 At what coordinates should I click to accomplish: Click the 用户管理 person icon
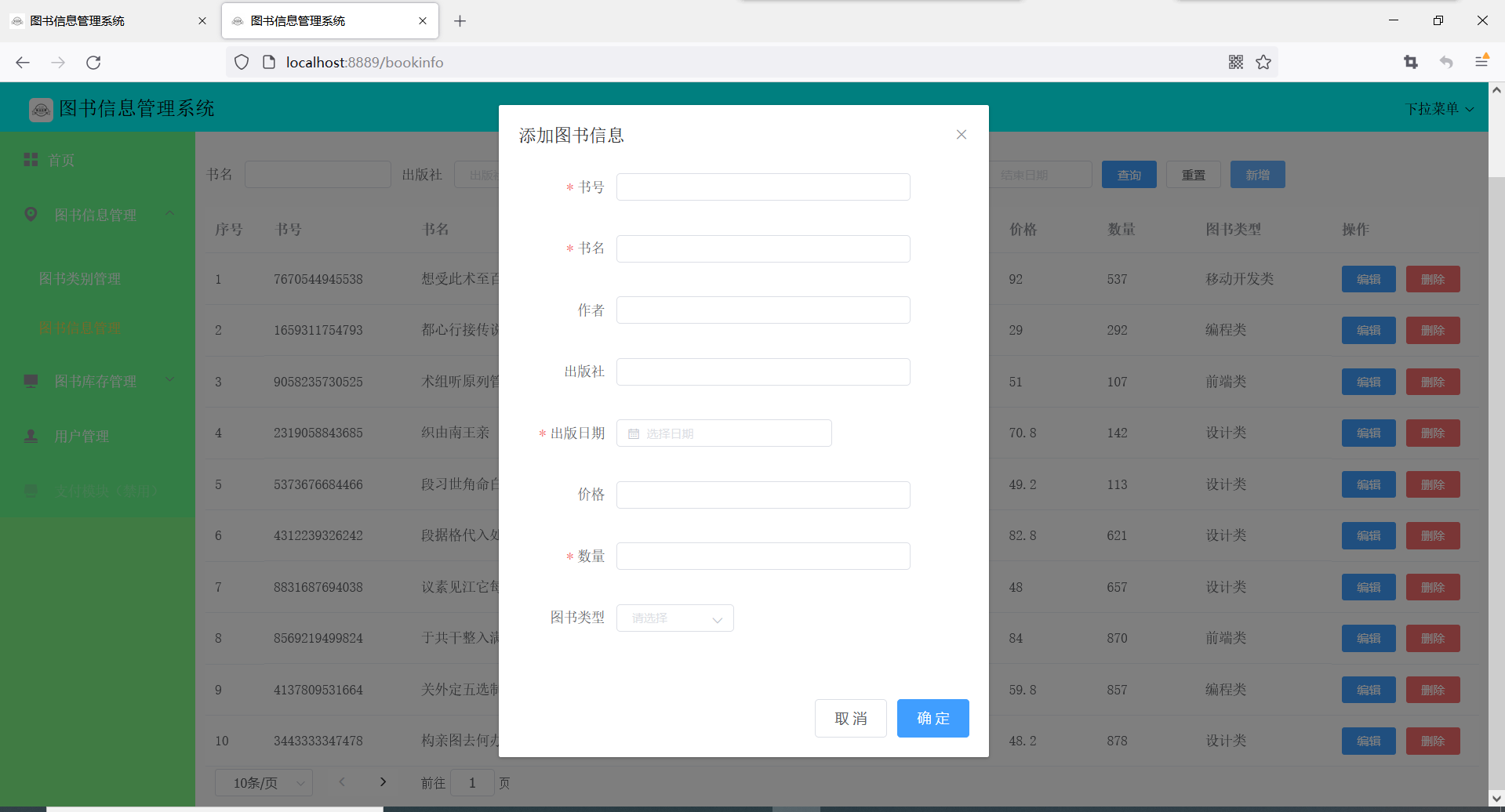[x=31, y=436]
